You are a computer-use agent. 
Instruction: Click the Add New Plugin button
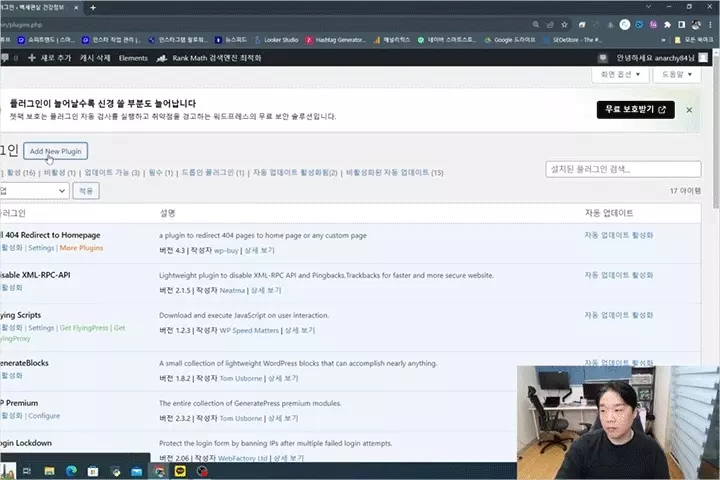click(x=56, y=151)
